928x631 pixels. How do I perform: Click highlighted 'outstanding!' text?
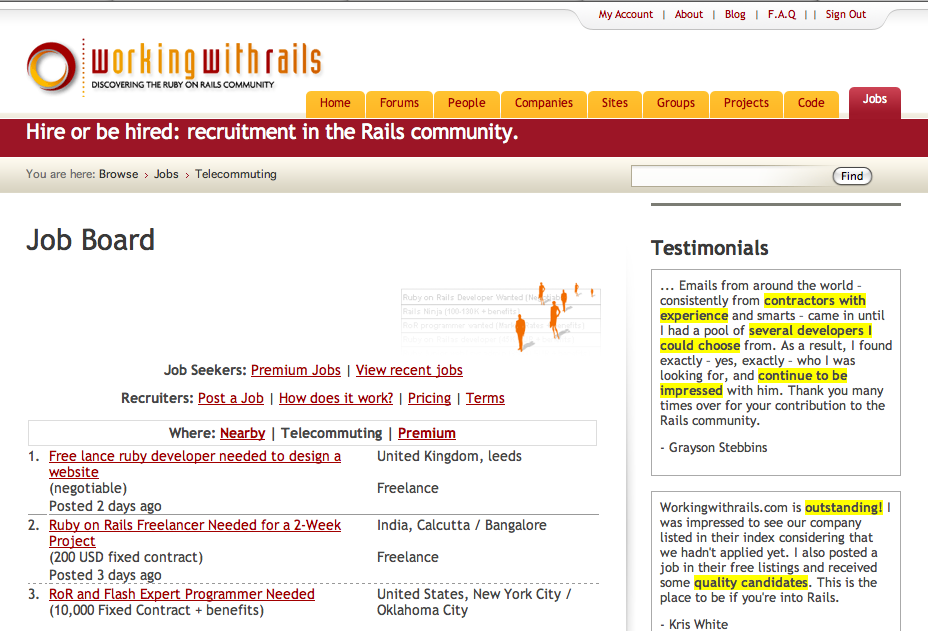click(x=843, y=507)
